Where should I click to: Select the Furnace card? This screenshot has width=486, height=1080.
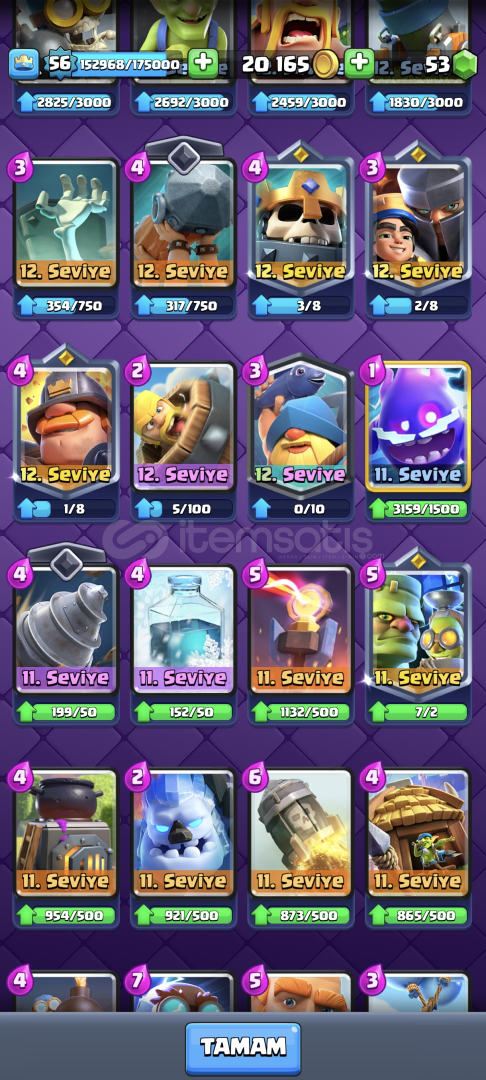[66, 832]
